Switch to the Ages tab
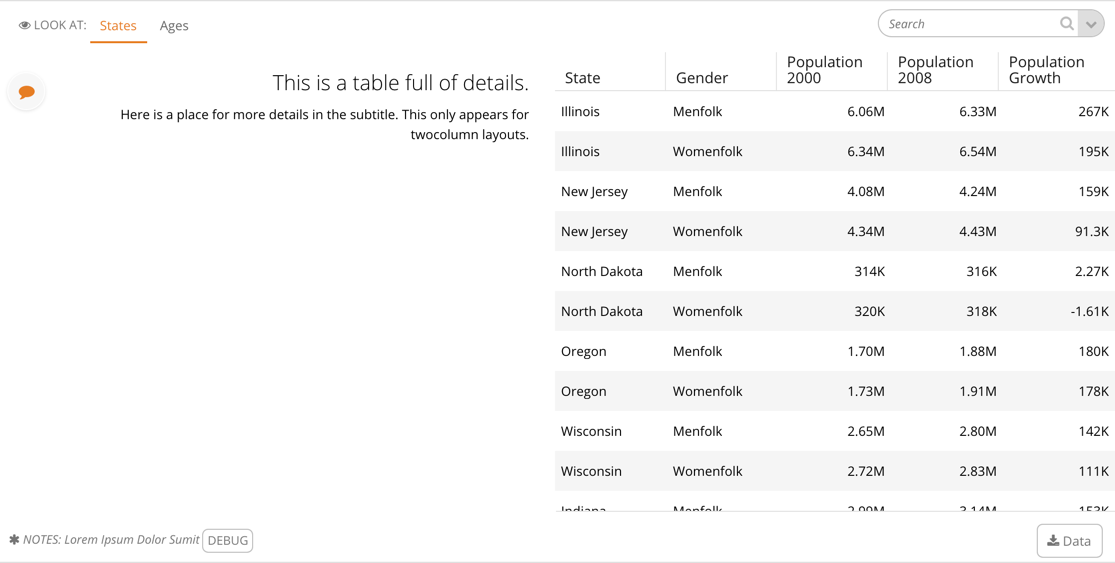Image resolution: width=1115 pixels, height=563 pixels. (174, 26)
